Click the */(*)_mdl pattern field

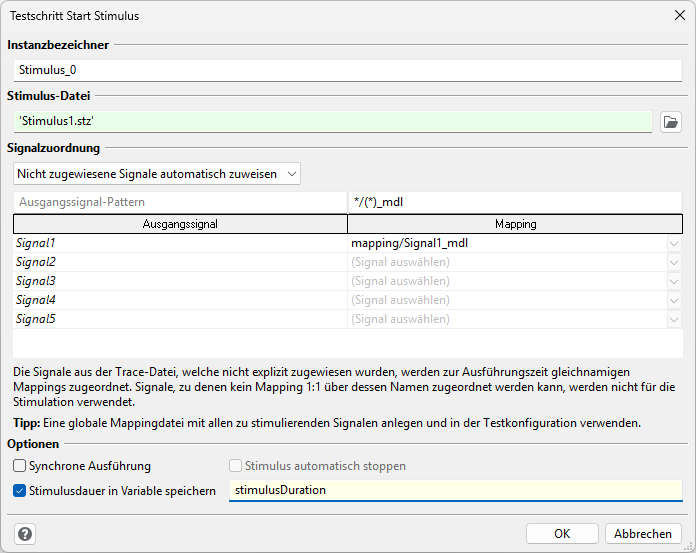click(515, 202)
